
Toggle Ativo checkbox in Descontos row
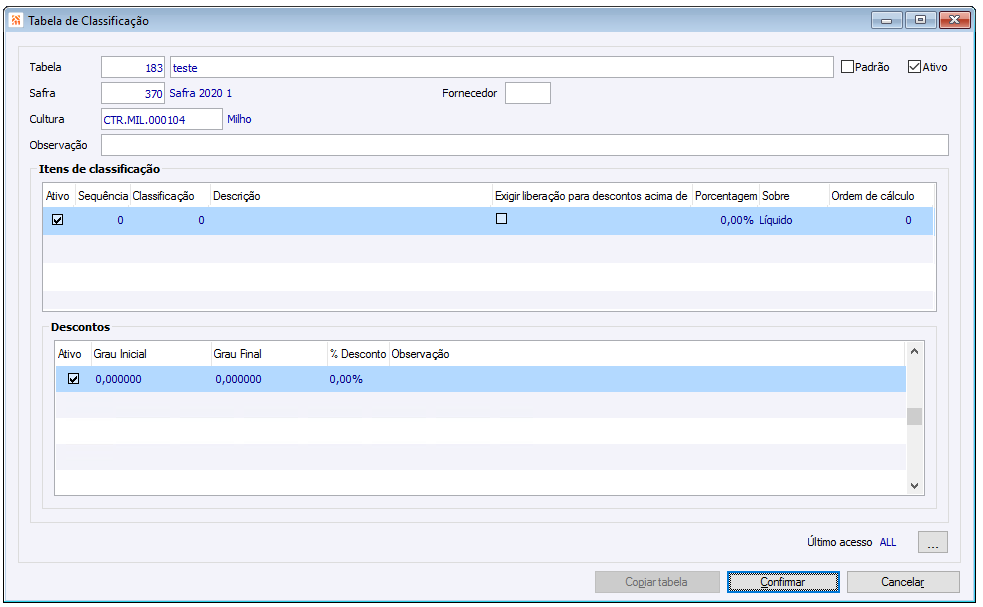tap(73, 379)
